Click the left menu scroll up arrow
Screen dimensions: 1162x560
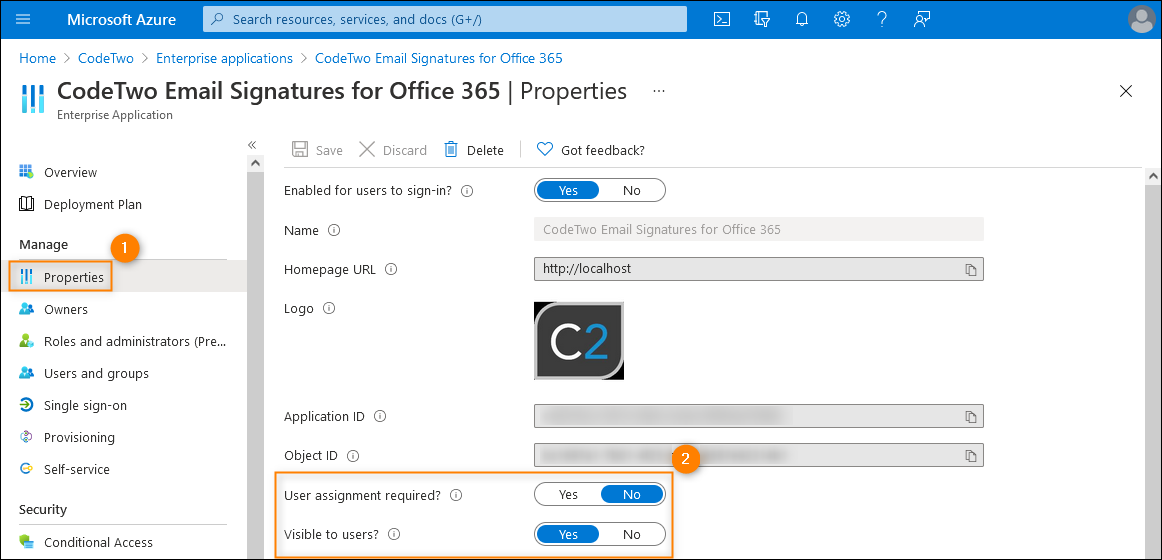pyautogui.click(x=255, y=161)
